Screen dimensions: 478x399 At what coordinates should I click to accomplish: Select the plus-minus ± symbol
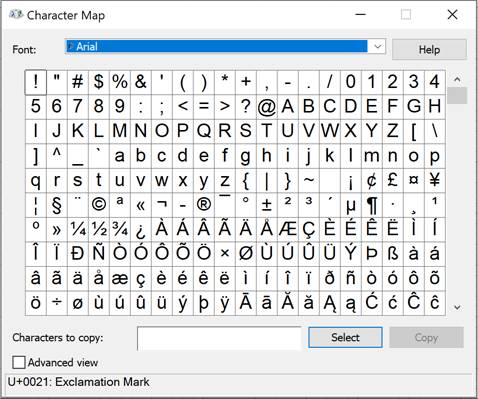267,205
